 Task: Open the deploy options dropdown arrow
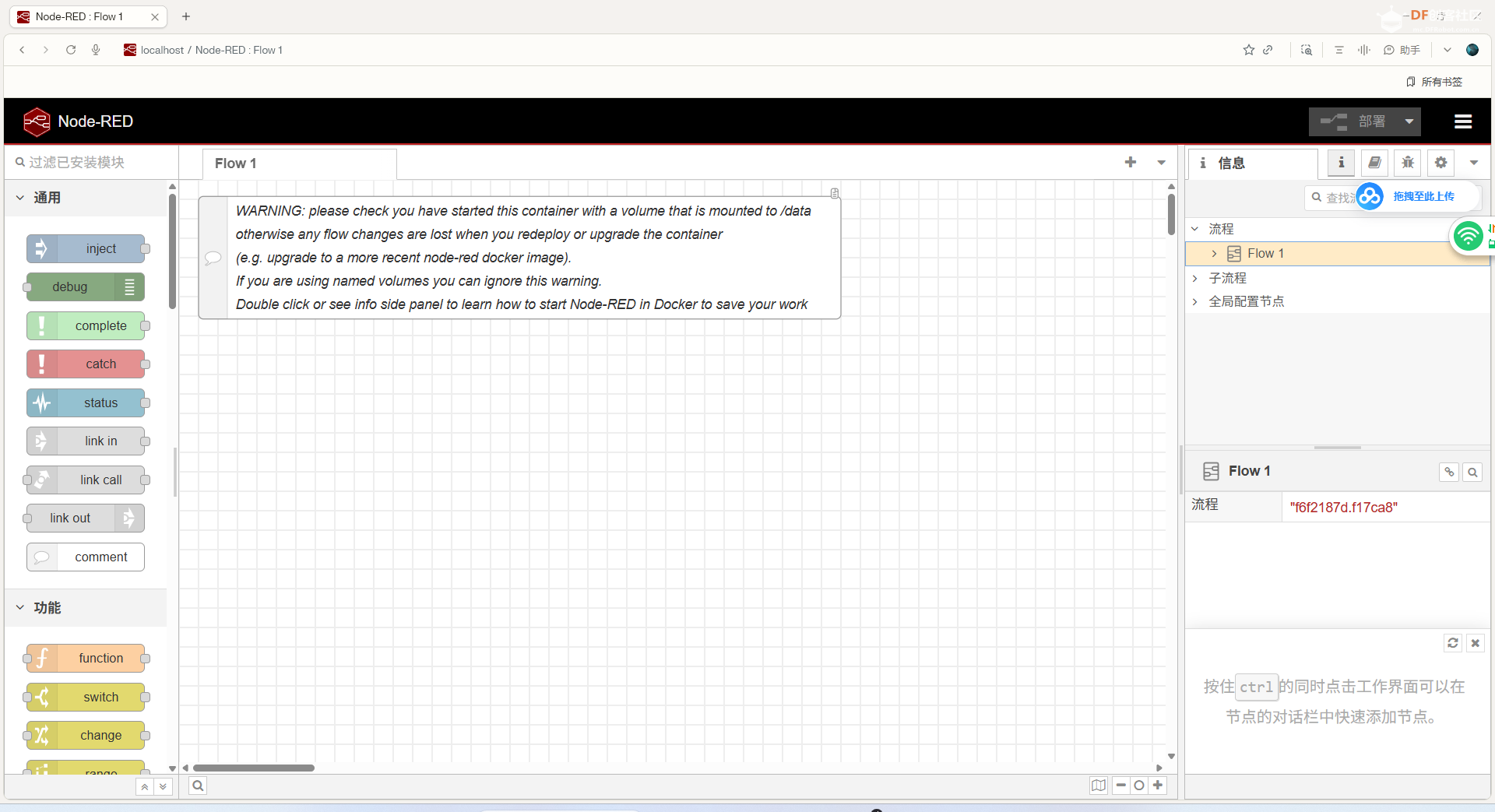(x=1409, y=121)
